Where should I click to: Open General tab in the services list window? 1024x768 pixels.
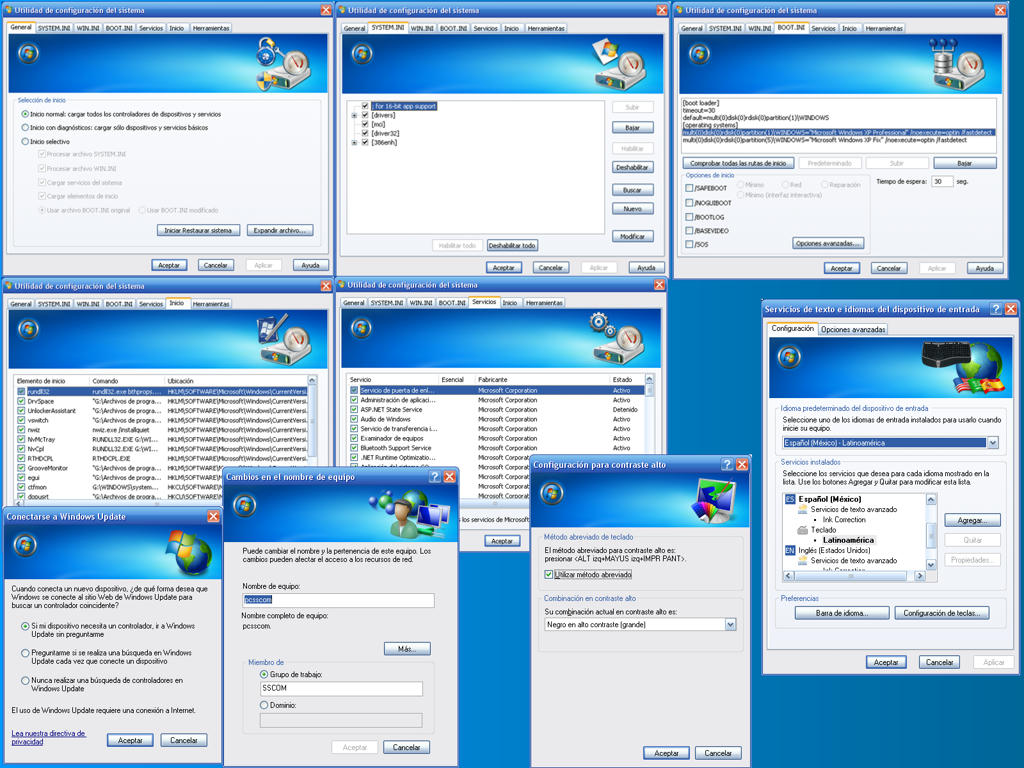(353, 303)
